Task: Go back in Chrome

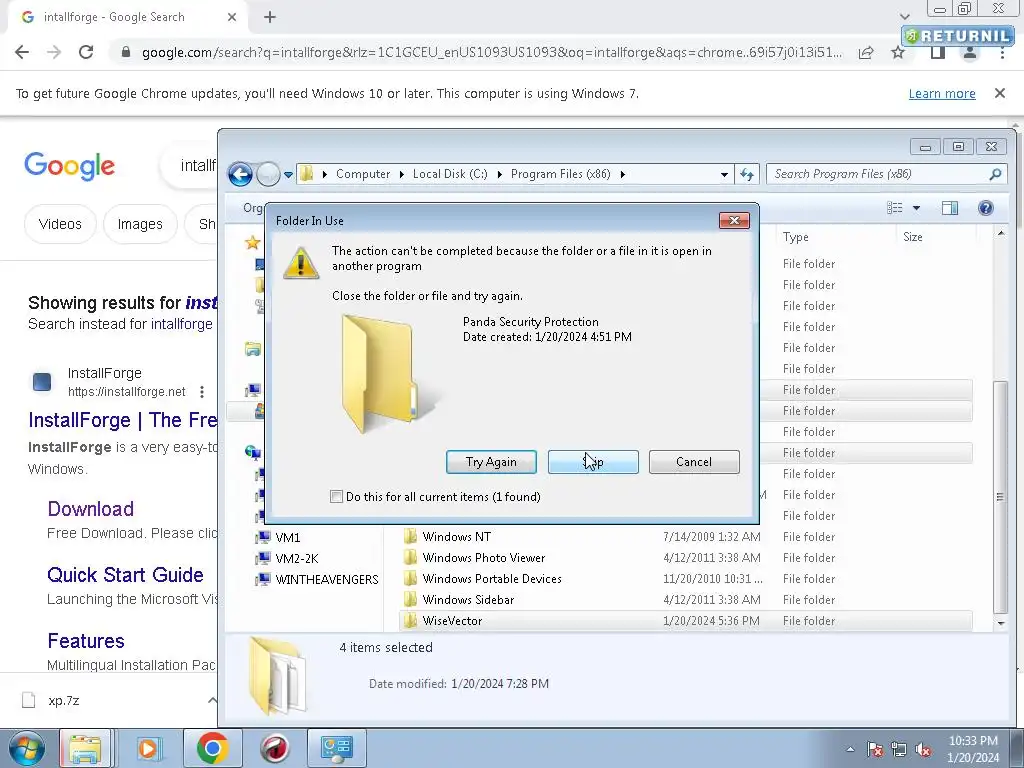Action: (x=22, y=52)
